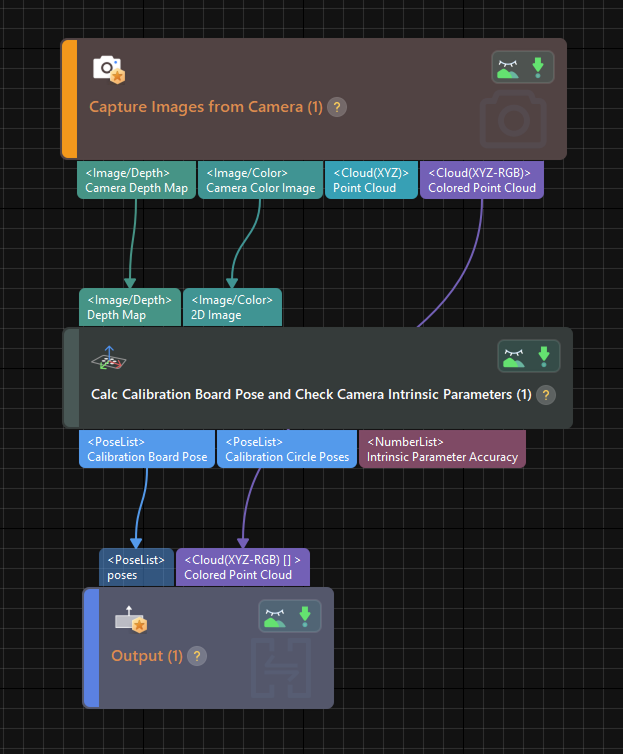Viewport: 623px width, 754px height.
Task: Click the green arrow on the Output step
Action: tap(304, 616)
